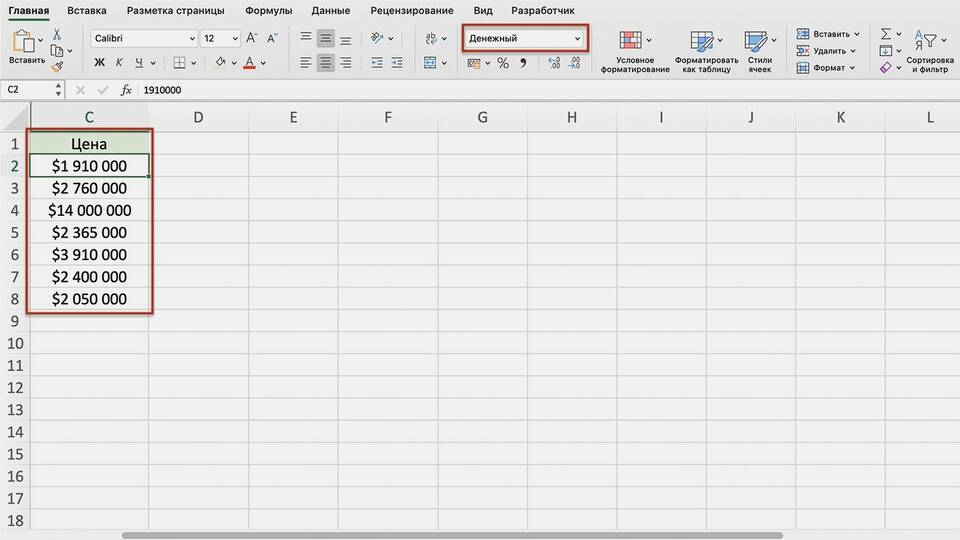The image size is (960, 540).
Task: Expand underline style arrow
Action: [153, 62]
